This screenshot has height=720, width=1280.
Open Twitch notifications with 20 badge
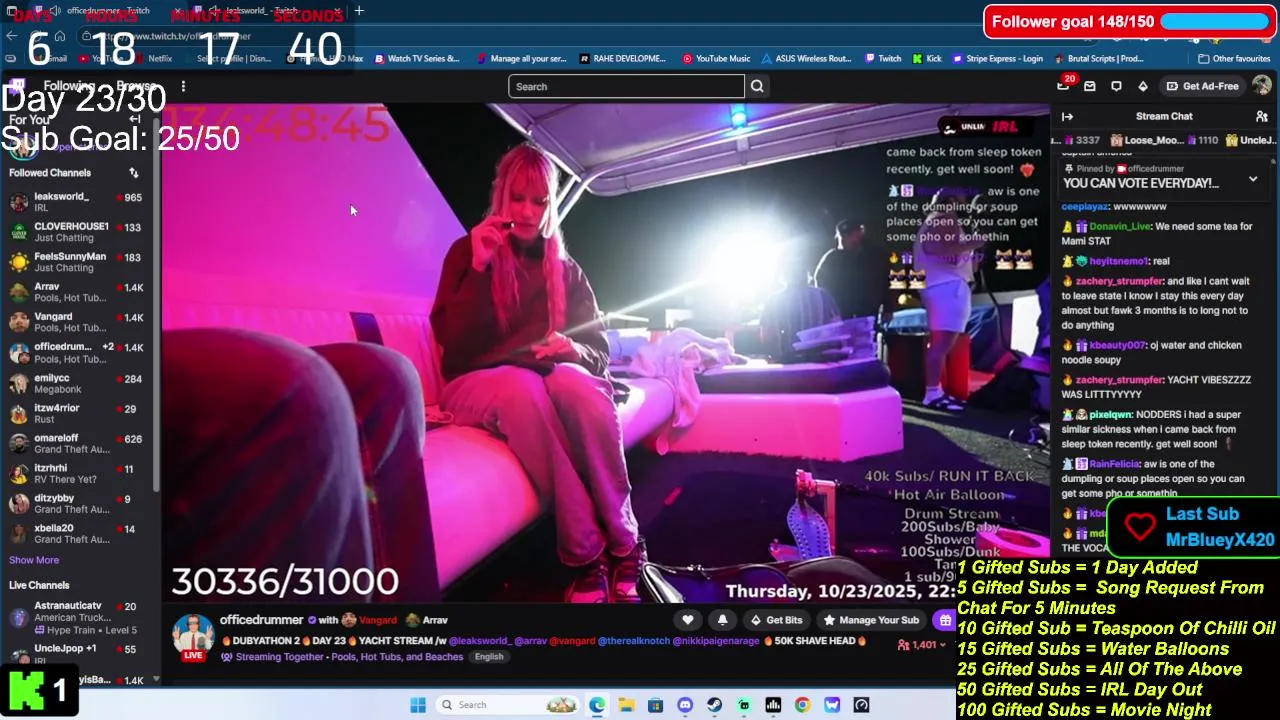tap(1064, 86)
